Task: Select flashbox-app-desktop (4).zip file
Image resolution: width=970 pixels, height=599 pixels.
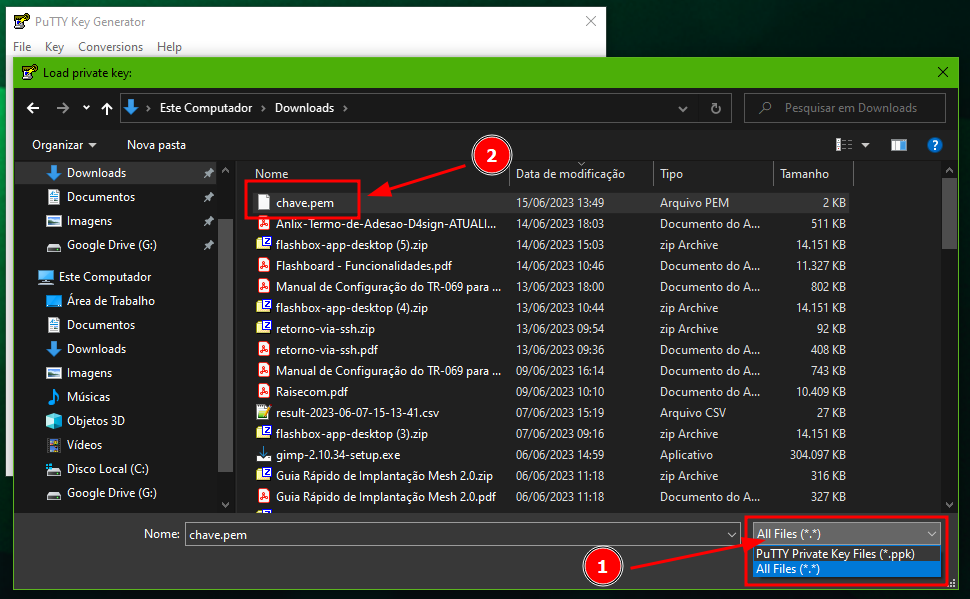Action: tap(351, 308)
